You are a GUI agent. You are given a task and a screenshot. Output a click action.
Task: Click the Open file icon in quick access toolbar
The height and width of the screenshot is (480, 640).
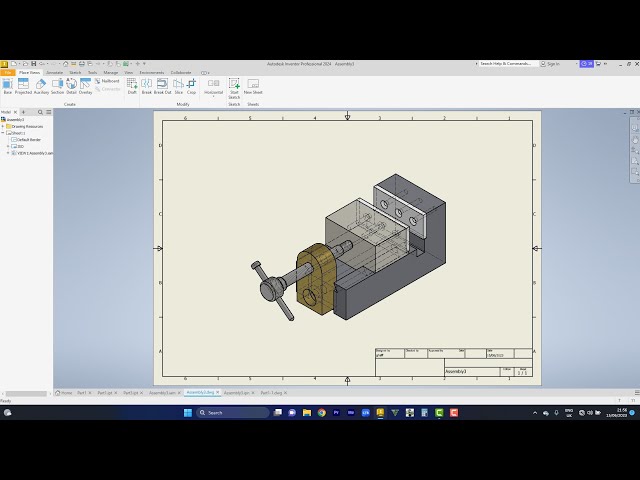click(x=25, y=64)
